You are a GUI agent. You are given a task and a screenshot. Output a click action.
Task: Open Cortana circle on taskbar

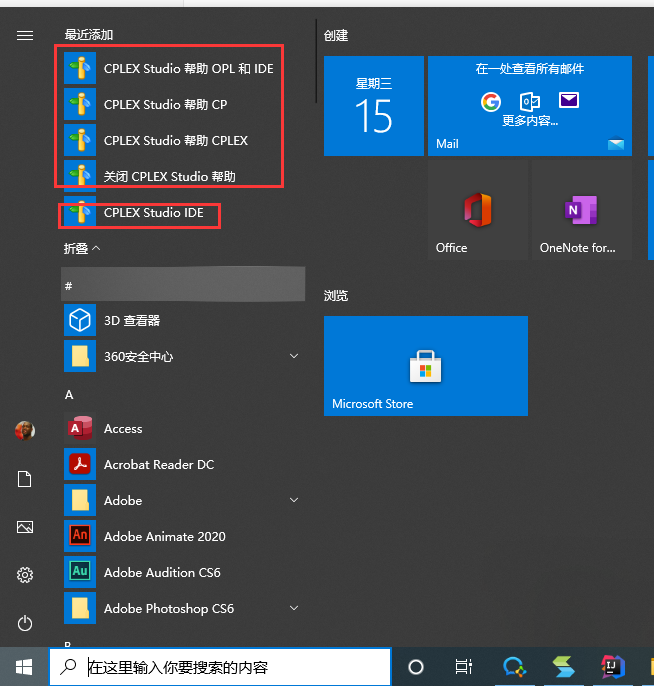pos(416,667)
